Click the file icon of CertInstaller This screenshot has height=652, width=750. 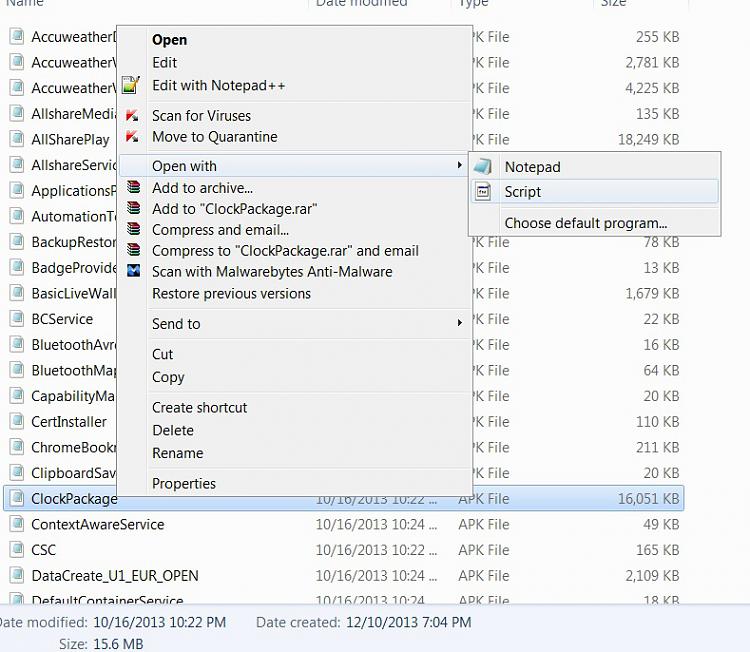tap(17, 421)
